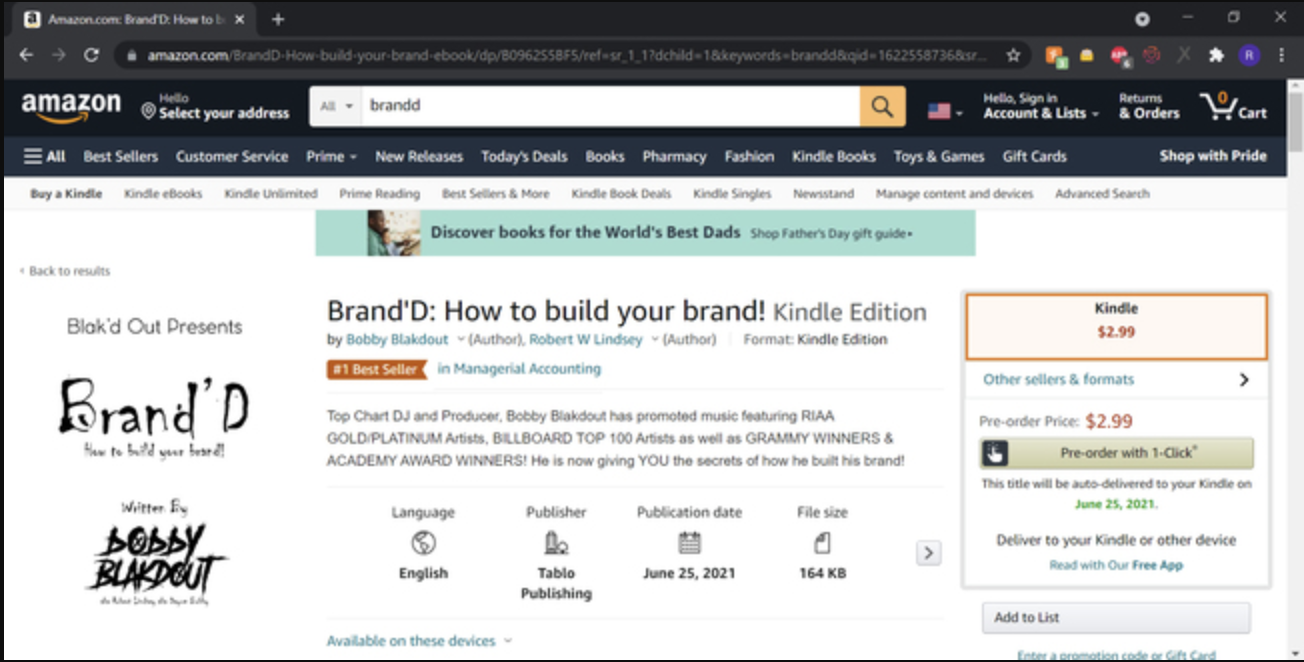
Task: Click Buy a Kindle in subnav
Action: (x=66, y=194)
